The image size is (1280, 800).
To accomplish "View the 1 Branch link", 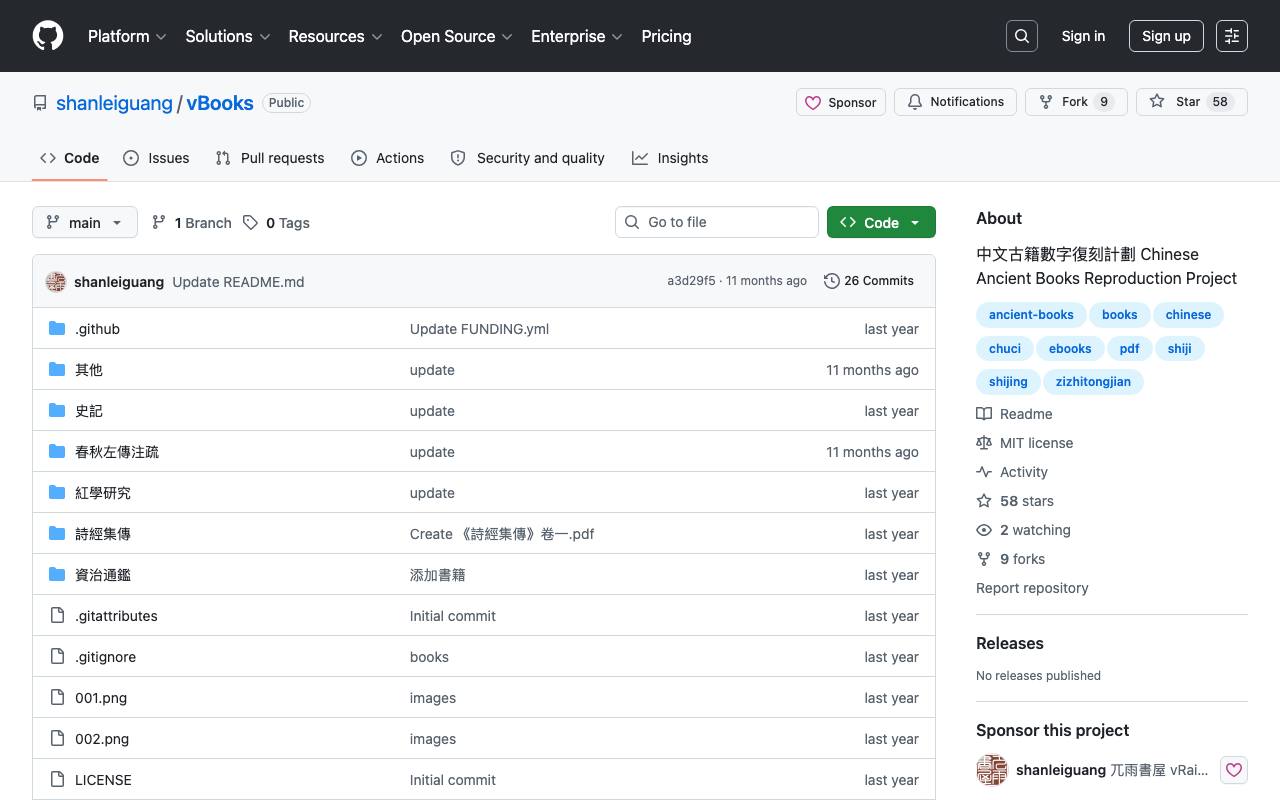I will point(191,223).
